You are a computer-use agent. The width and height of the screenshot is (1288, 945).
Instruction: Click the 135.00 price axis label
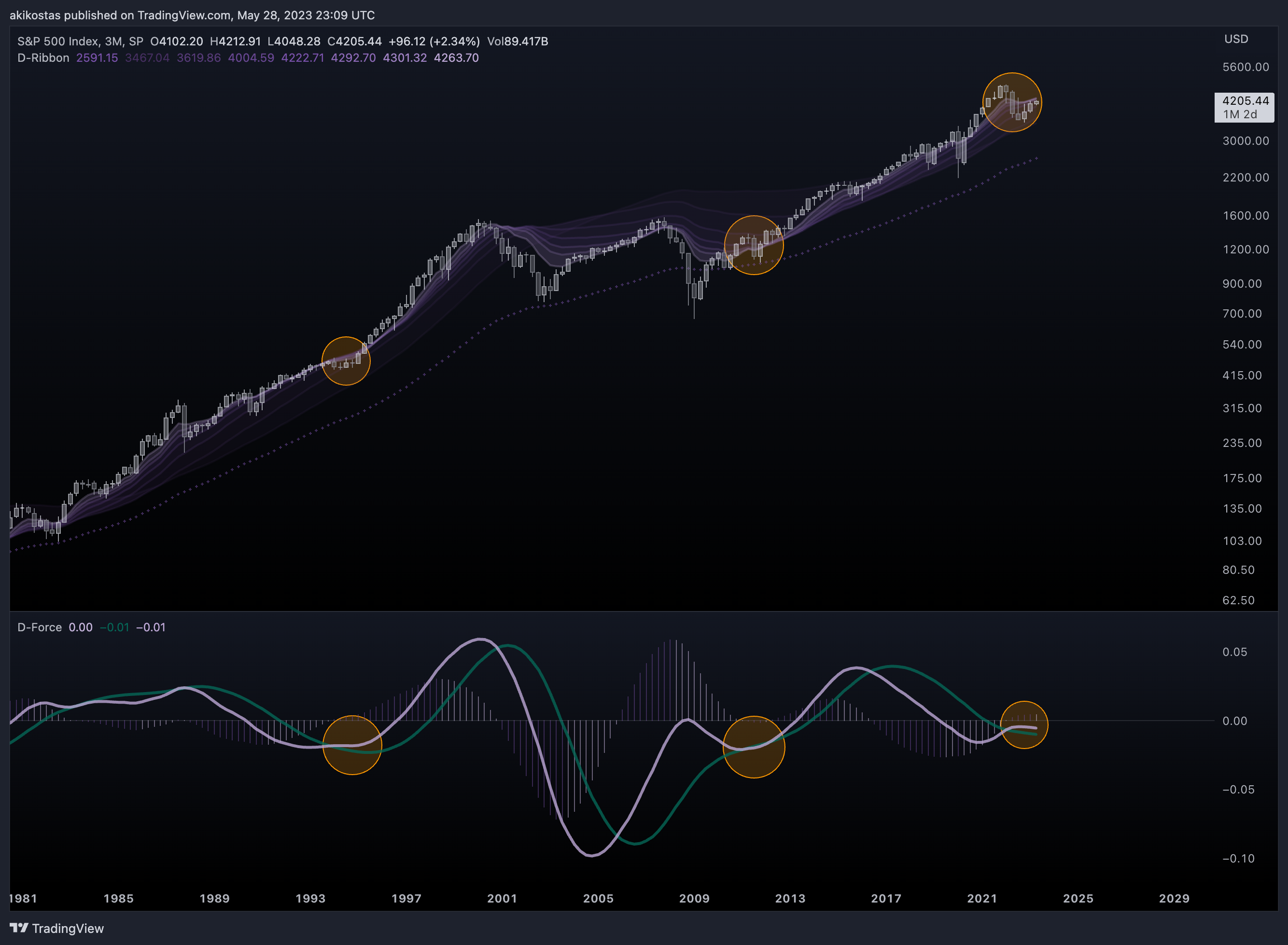[1242, 509]
